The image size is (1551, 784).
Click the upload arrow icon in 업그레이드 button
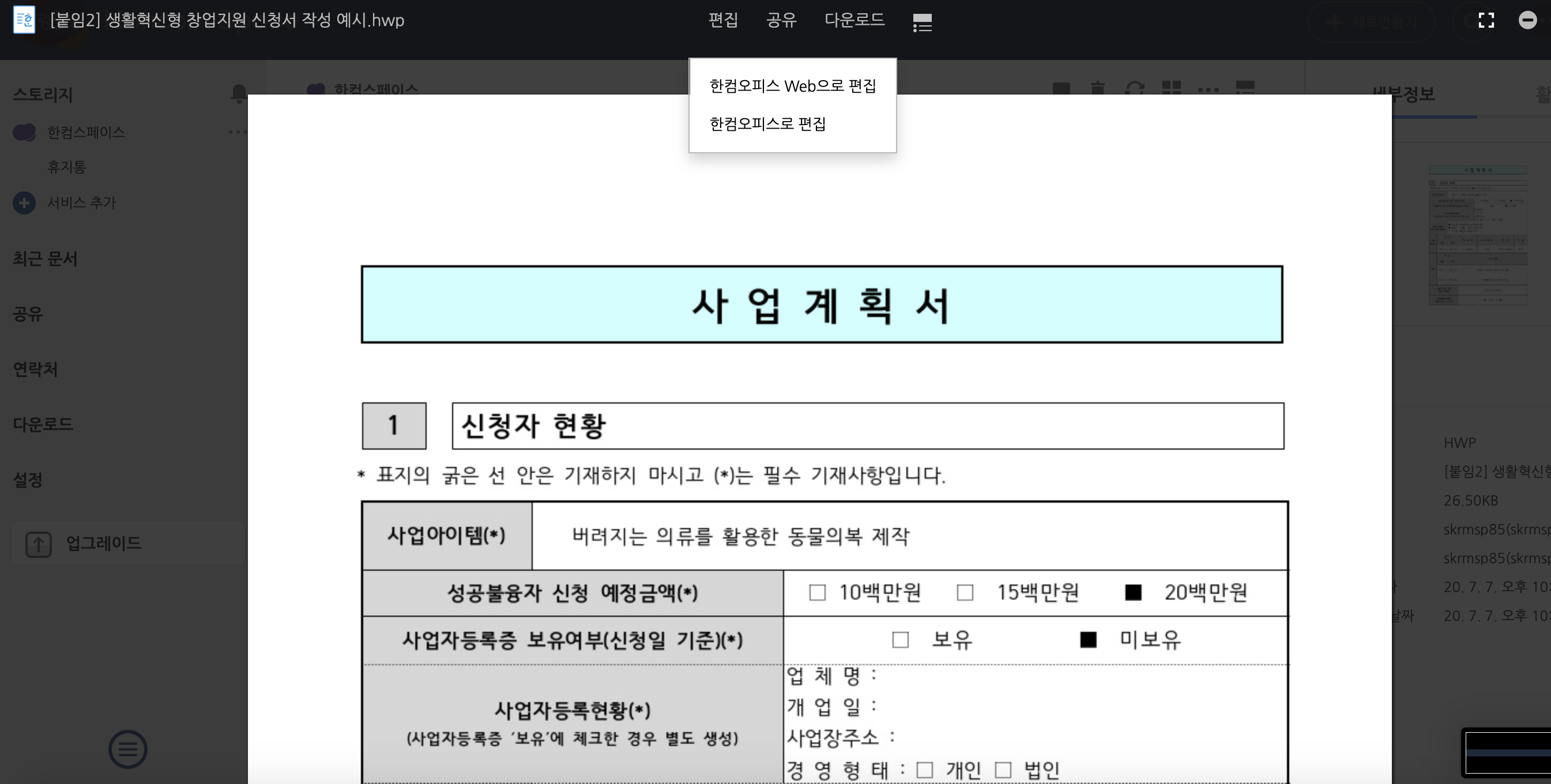38,544
